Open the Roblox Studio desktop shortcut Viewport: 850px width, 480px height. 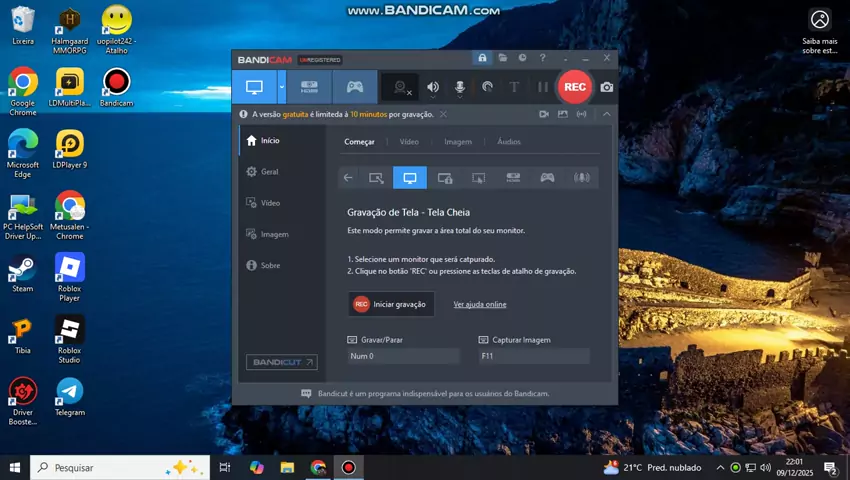[x=69, y=340]
